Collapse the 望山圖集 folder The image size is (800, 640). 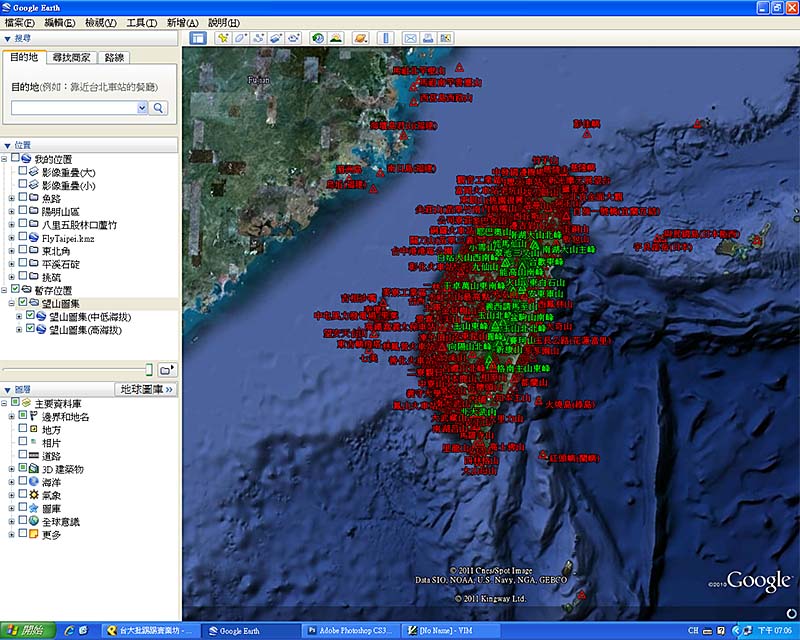point(11,304)
